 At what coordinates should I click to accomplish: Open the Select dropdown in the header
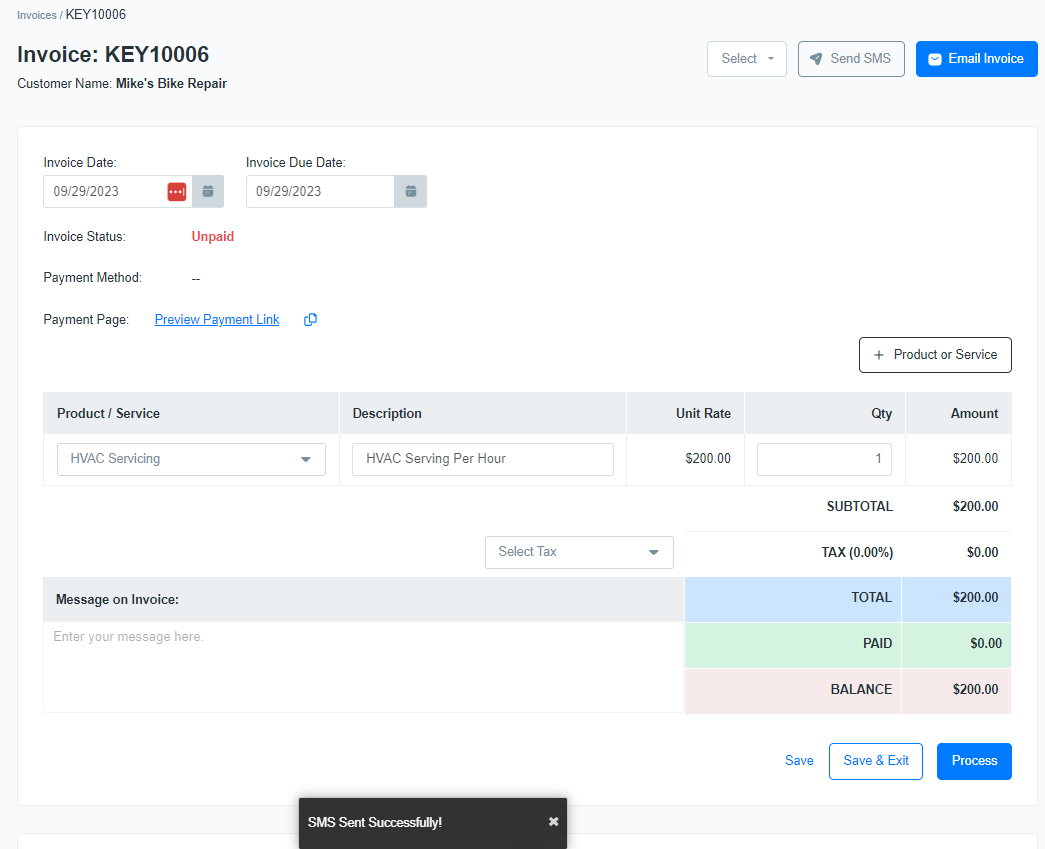(746, 59)
